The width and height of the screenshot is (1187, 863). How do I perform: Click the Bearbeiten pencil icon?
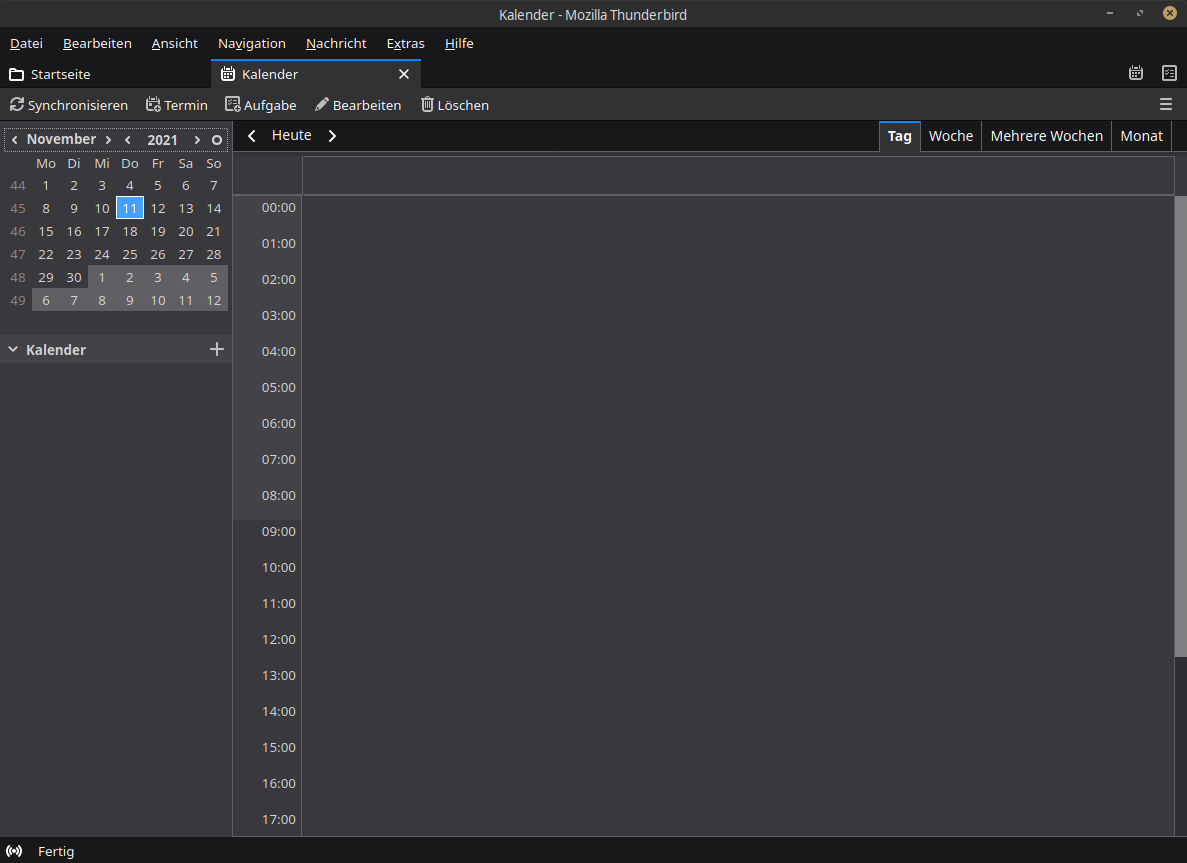tap(322, 105)
